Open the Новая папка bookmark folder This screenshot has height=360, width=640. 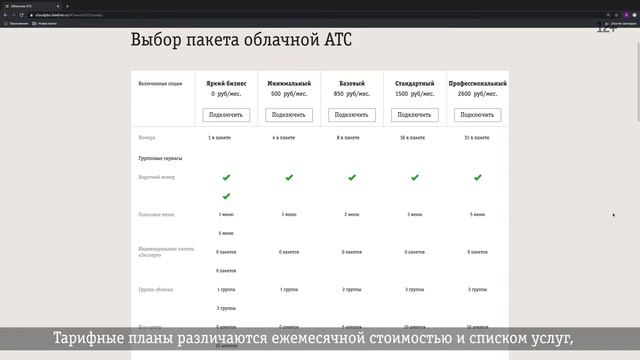[x=44, y=24]
